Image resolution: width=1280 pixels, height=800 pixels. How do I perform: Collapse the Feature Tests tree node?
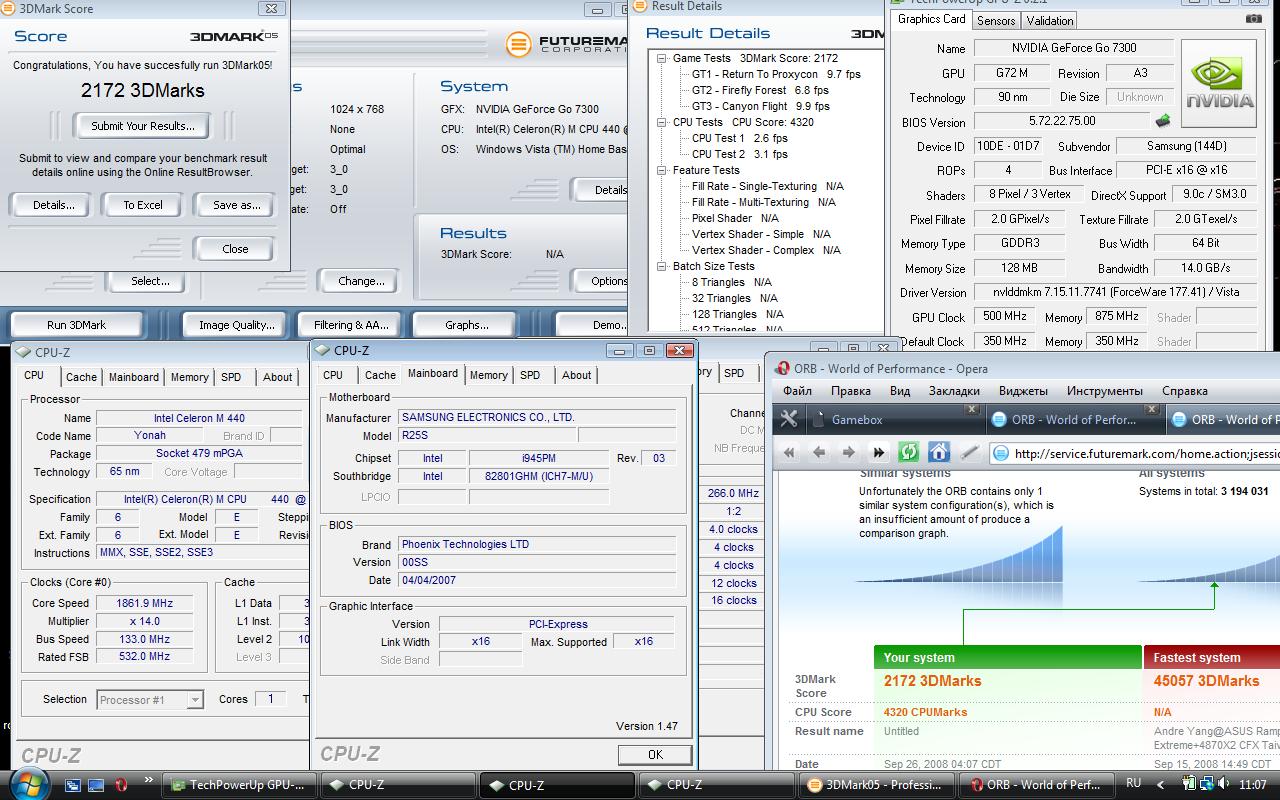point(662,170)
